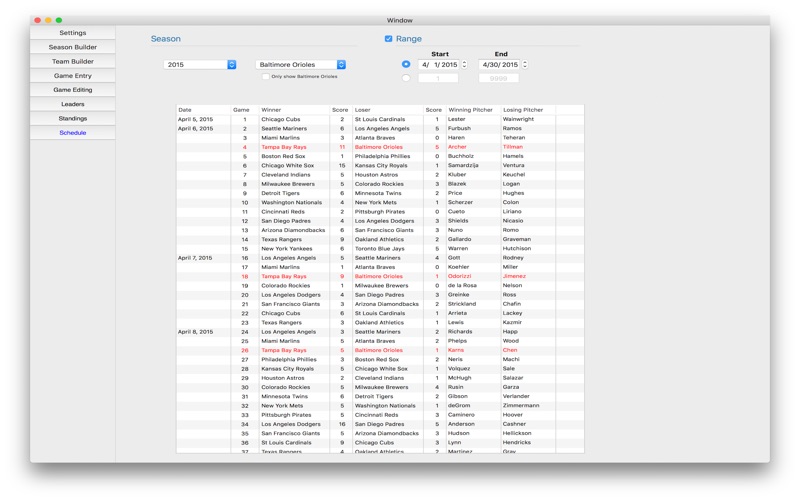The image size is (800, 500).
Task: Switch to Season Builder section
Action: 72,47
